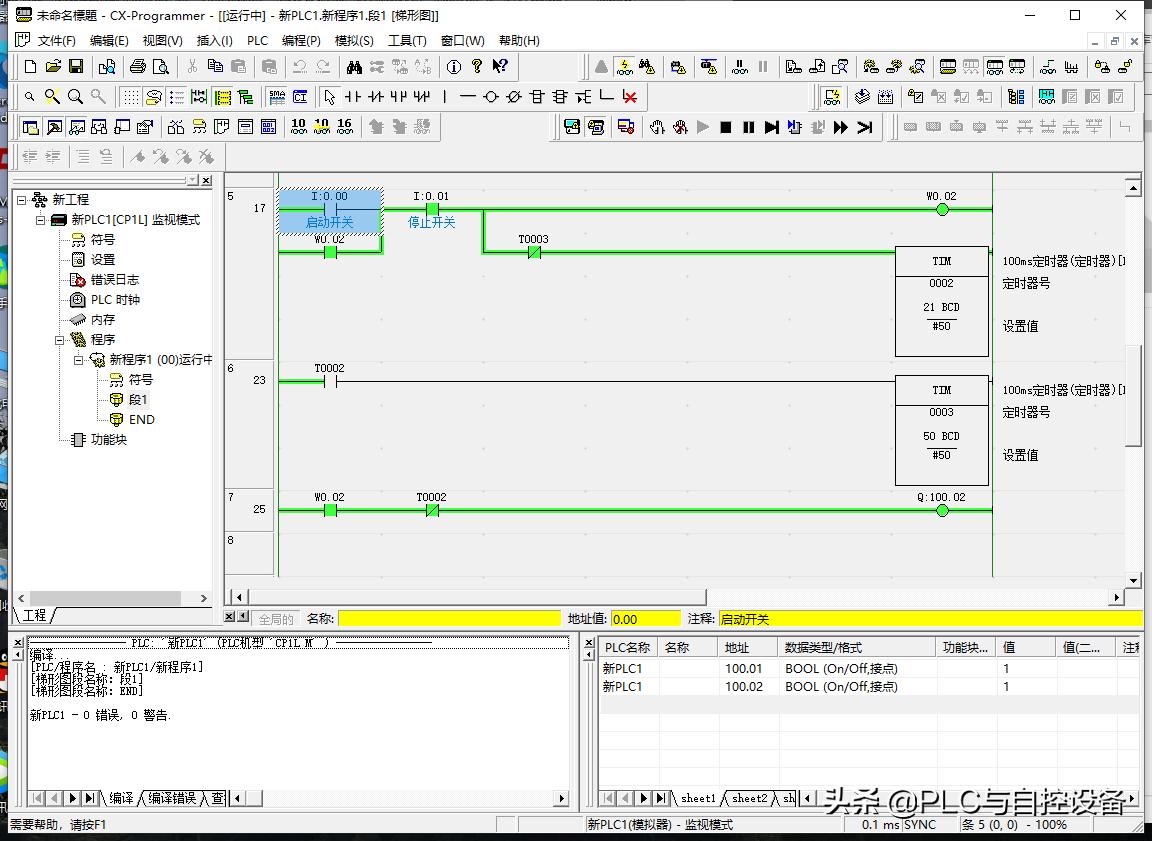Image resolution: width=1152 pixels, height=841 pixels.
Task: Select the Selection mode arrow tool
Action: point(330,97)
